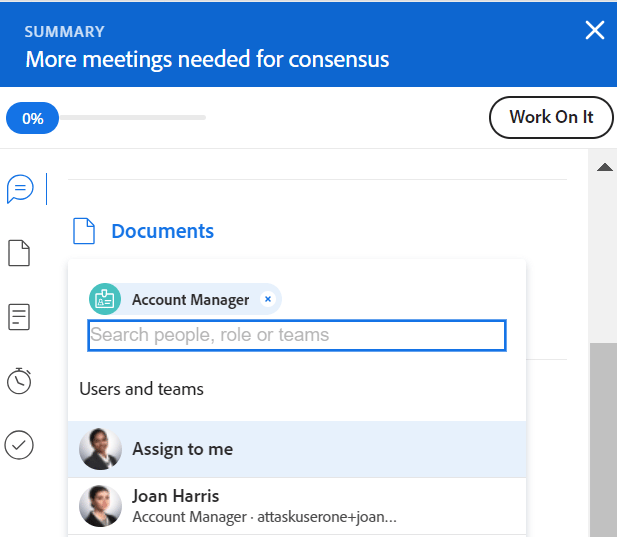Open the Documents sidebar icon

click(19, 253)
